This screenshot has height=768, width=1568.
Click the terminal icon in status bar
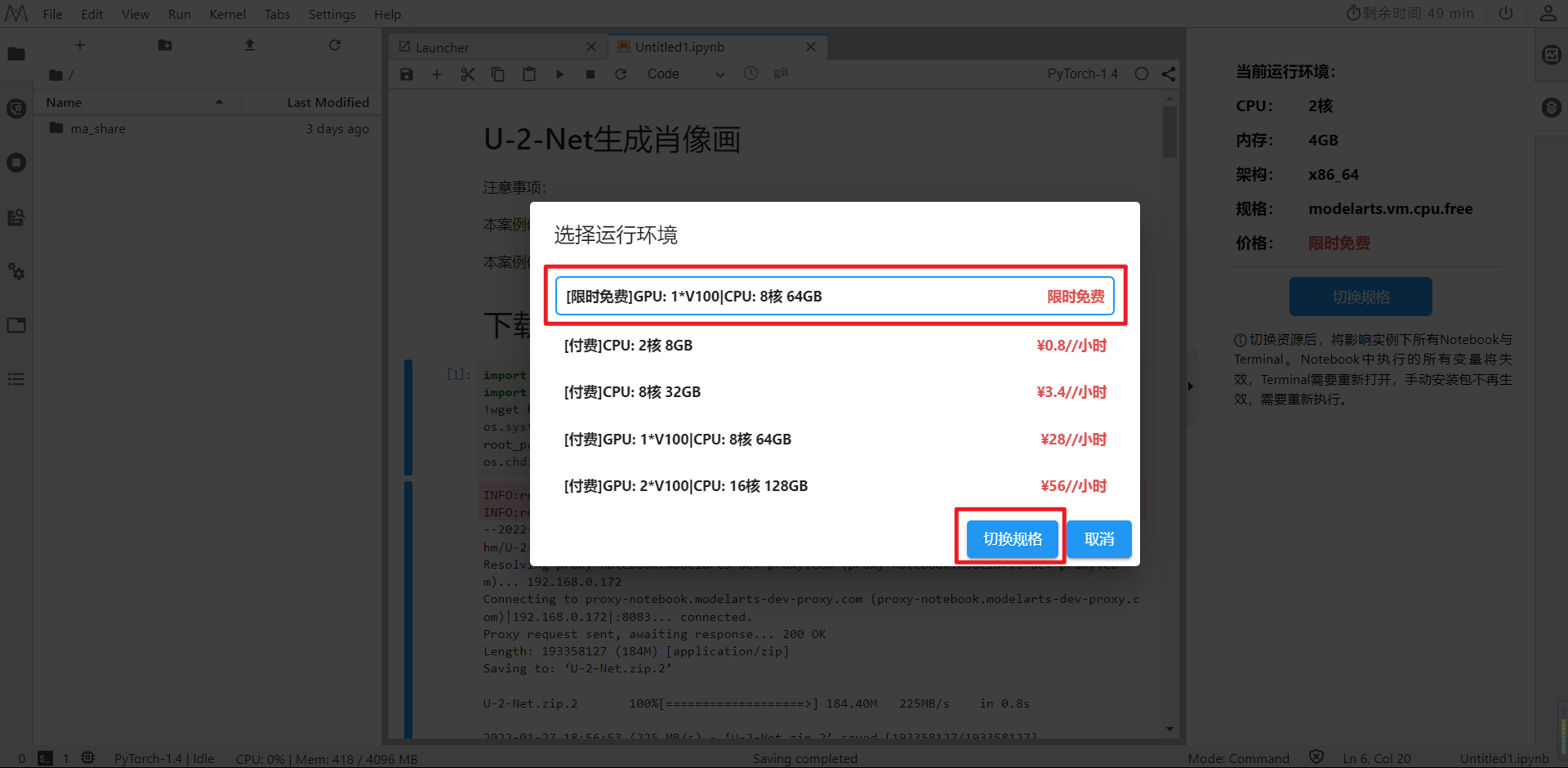point(46,758)
